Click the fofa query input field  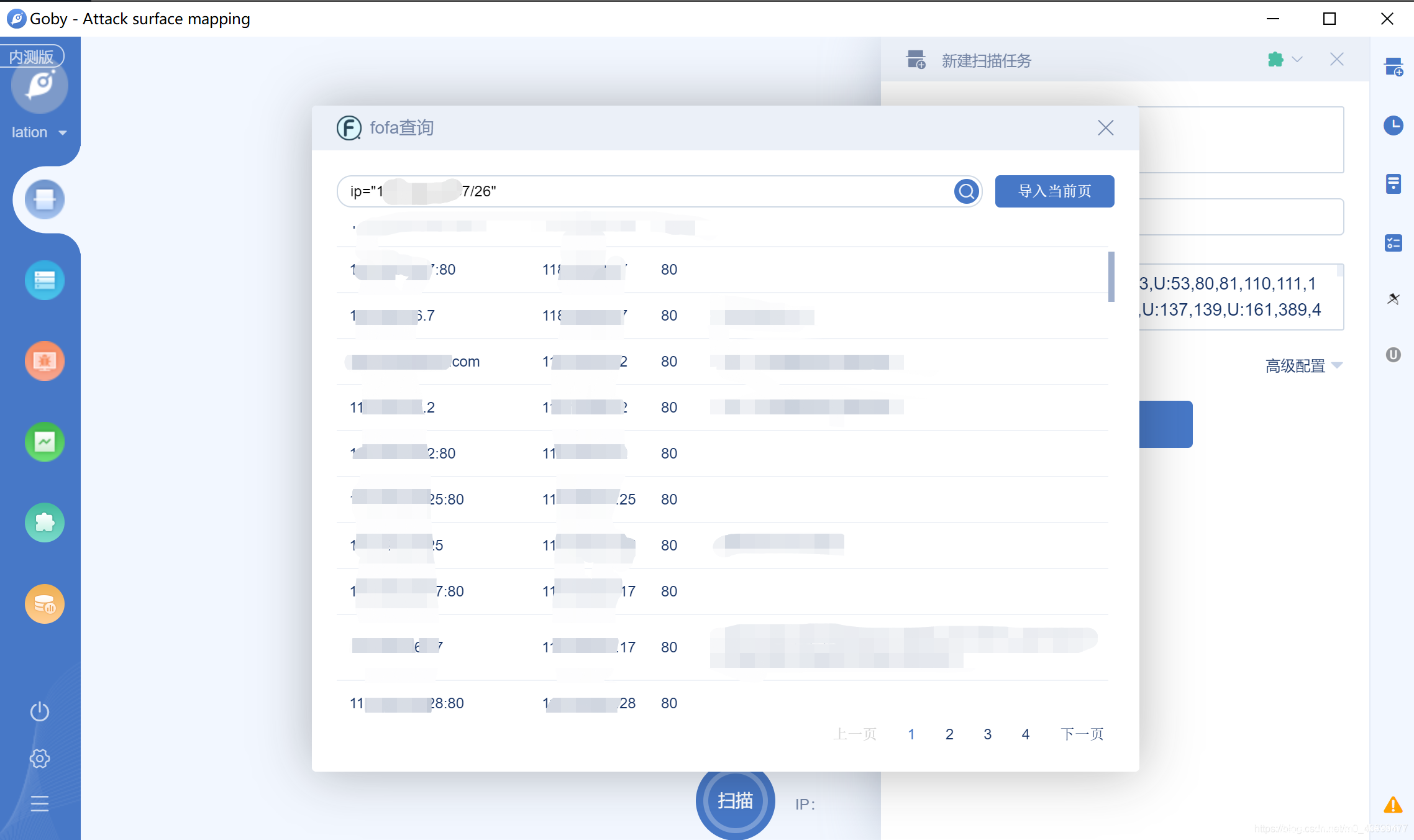pyautogui.click(x=683, y=191)
